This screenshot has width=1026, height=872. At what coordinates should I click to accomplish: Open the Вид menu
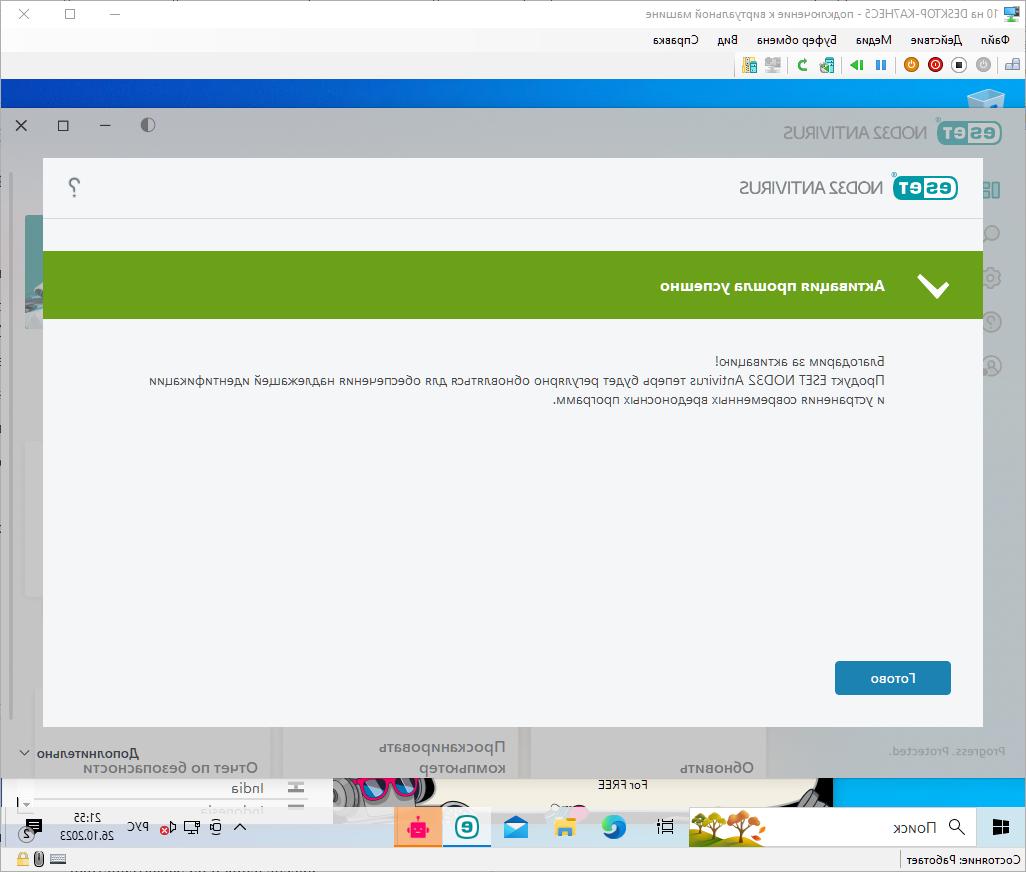(727, 40)
